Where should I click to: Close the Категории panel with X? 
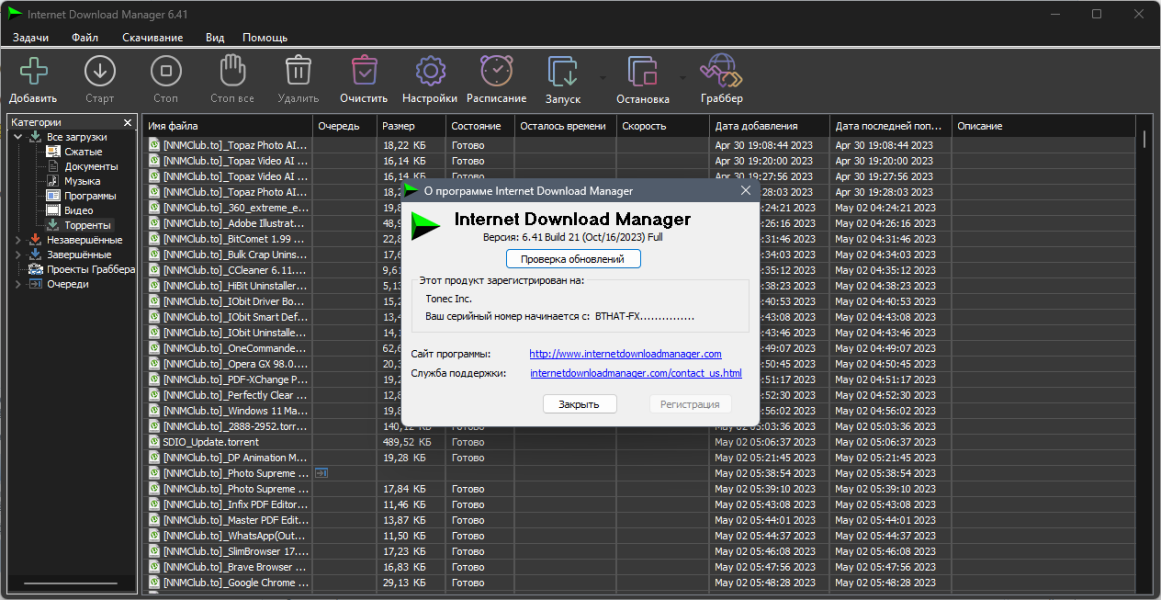click(127, 123)
